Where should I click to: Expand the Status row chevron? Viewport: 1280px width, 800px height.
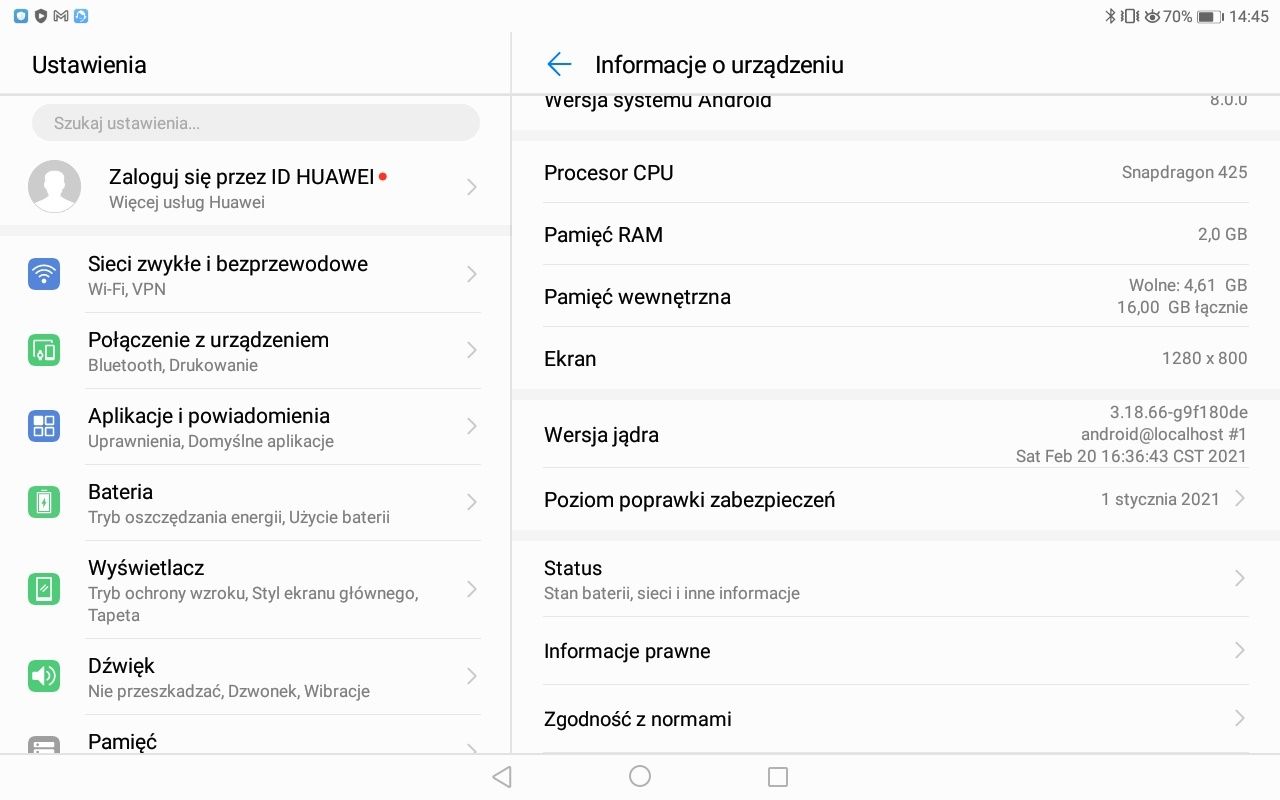1239,578
